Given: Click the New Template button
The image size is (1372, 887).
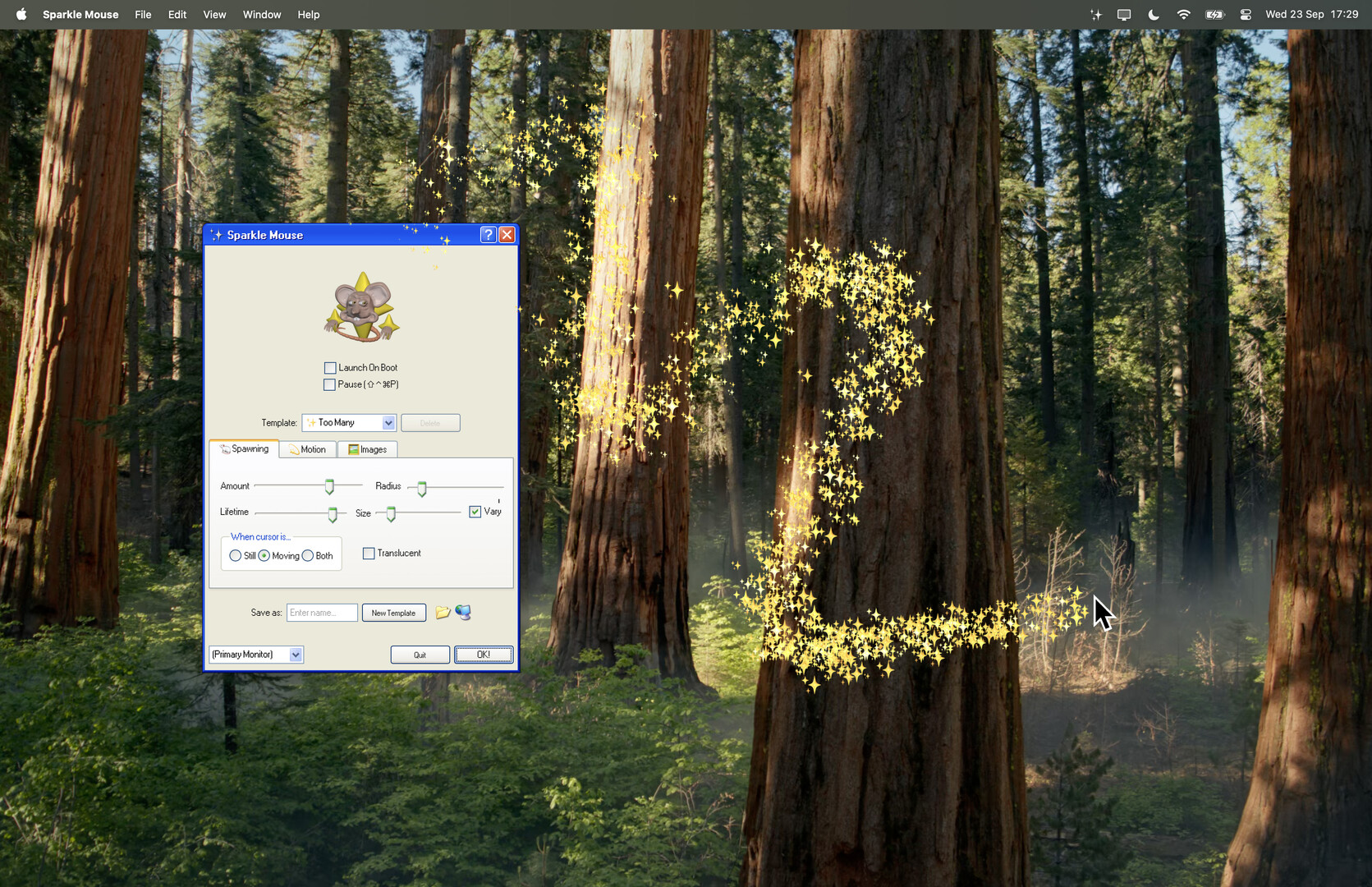Looking at the screenshot, I should click(x=394, y=613).
